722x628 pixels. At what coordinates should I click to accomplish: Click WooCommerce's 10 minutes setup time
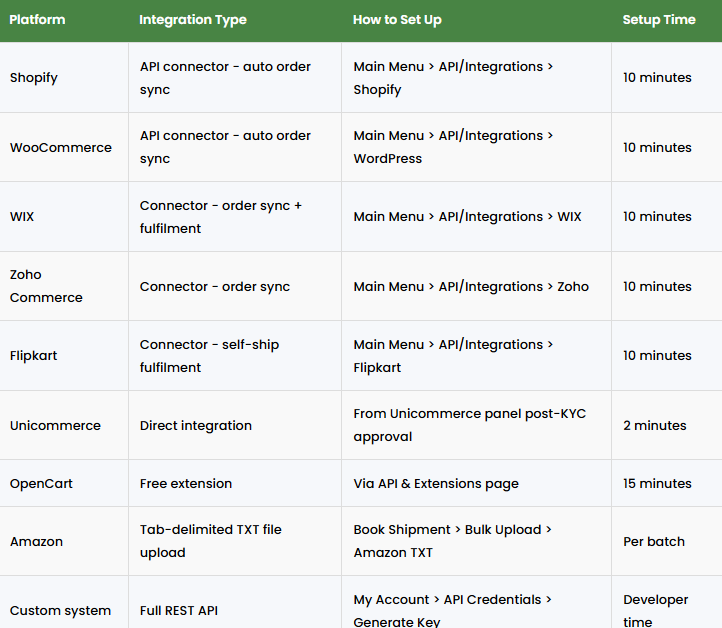(x=667, y=147)
